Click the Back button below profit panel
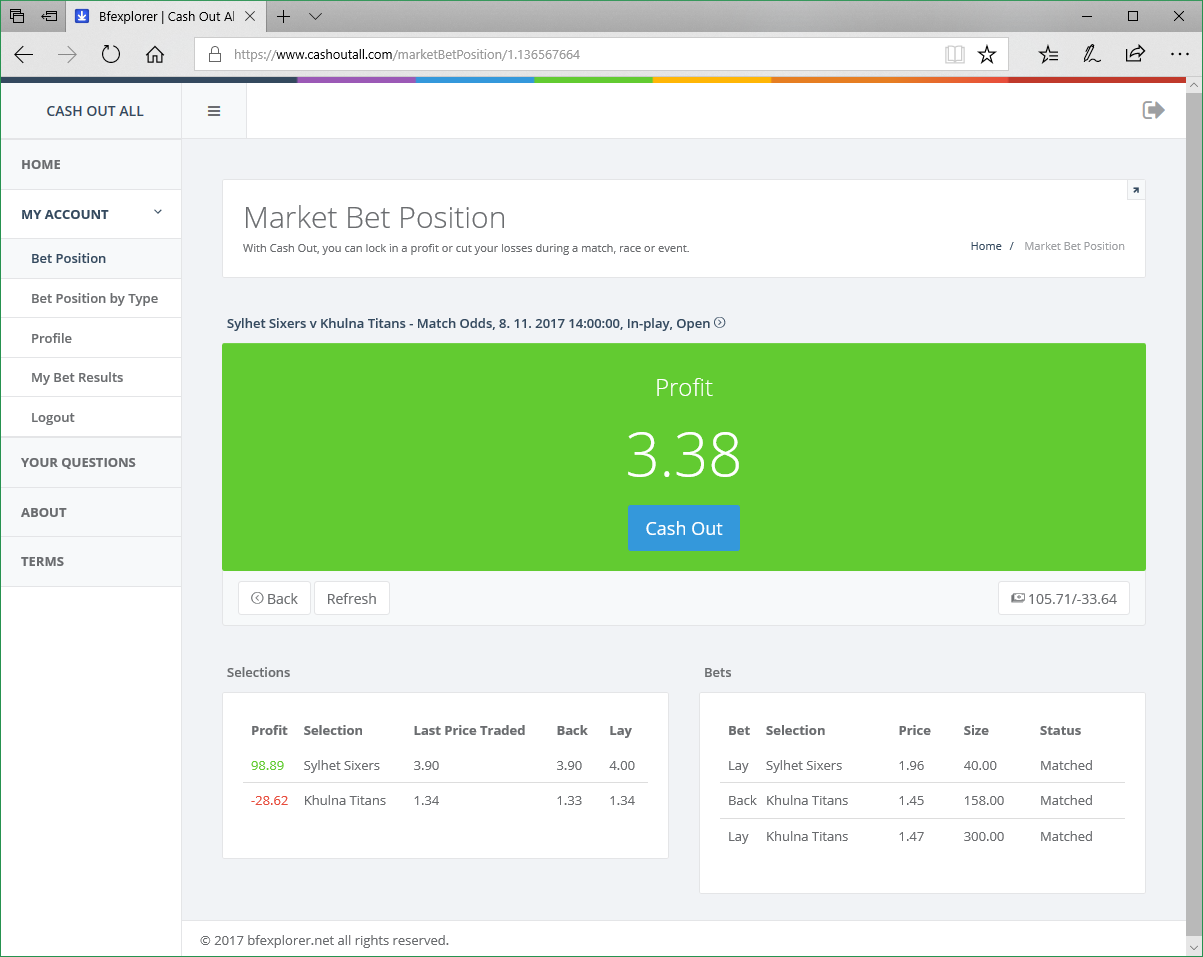 coord(274,598)
